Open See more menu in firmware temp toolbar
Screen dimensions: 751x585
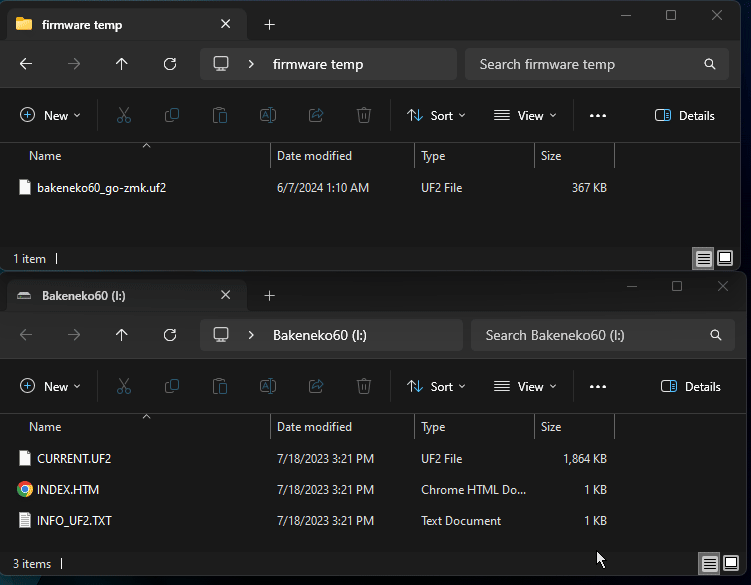click(x=598, y=115)
